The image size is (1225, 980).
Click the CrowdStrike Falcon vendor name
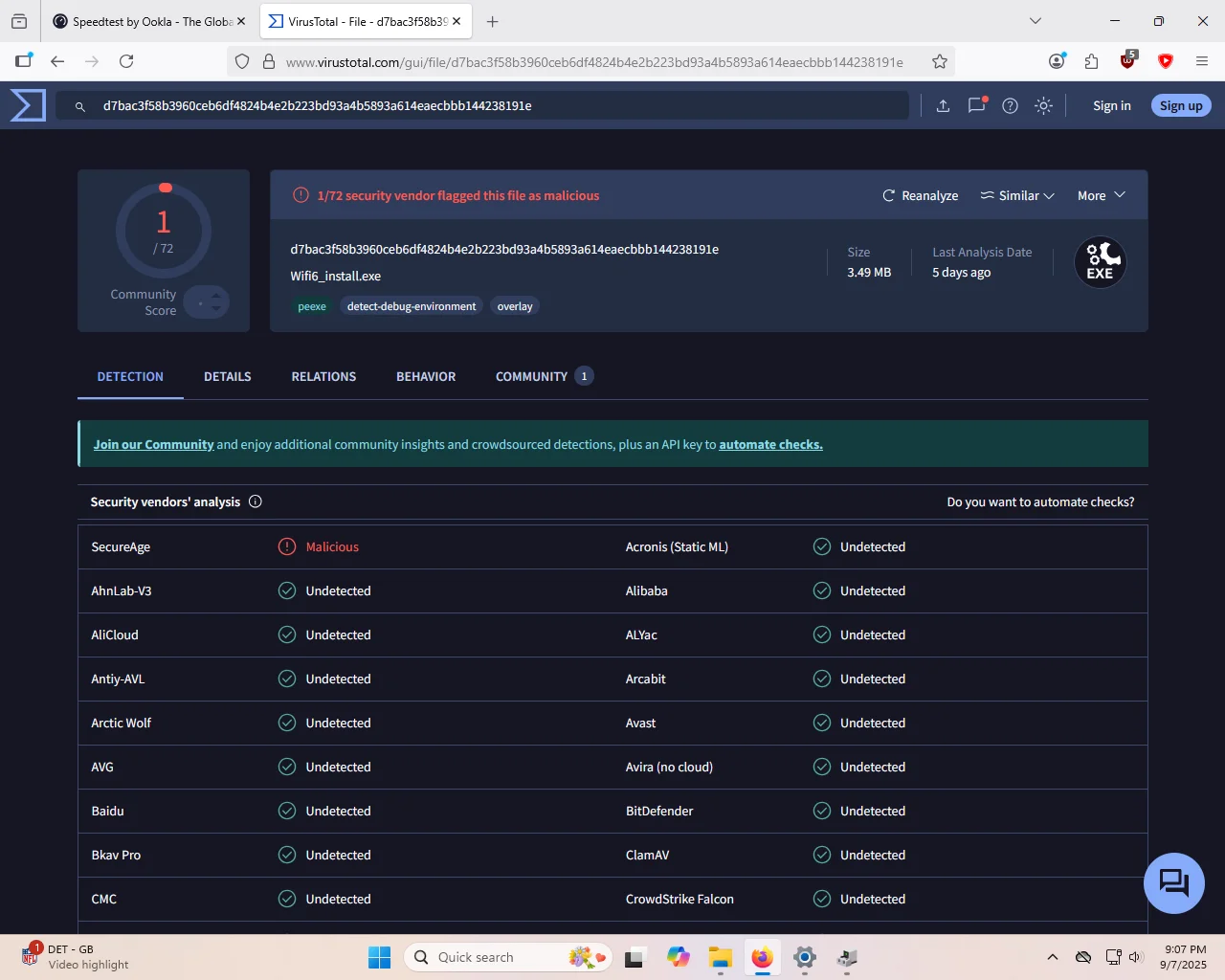(679, 900)
